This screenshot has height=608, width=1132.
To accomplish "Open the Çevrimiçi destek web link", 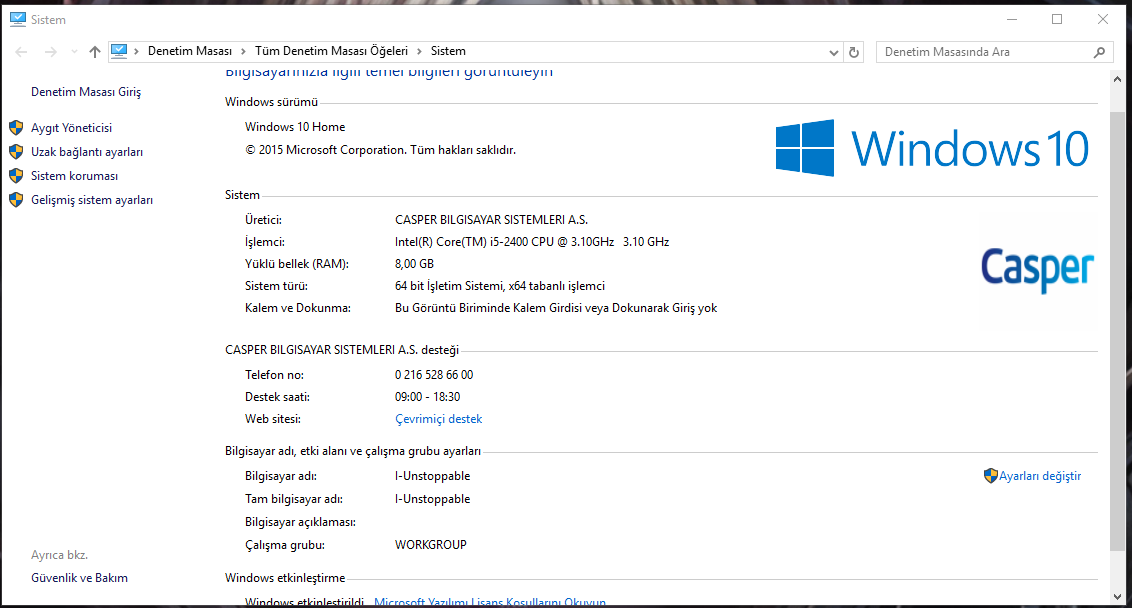I will [438, 419].
